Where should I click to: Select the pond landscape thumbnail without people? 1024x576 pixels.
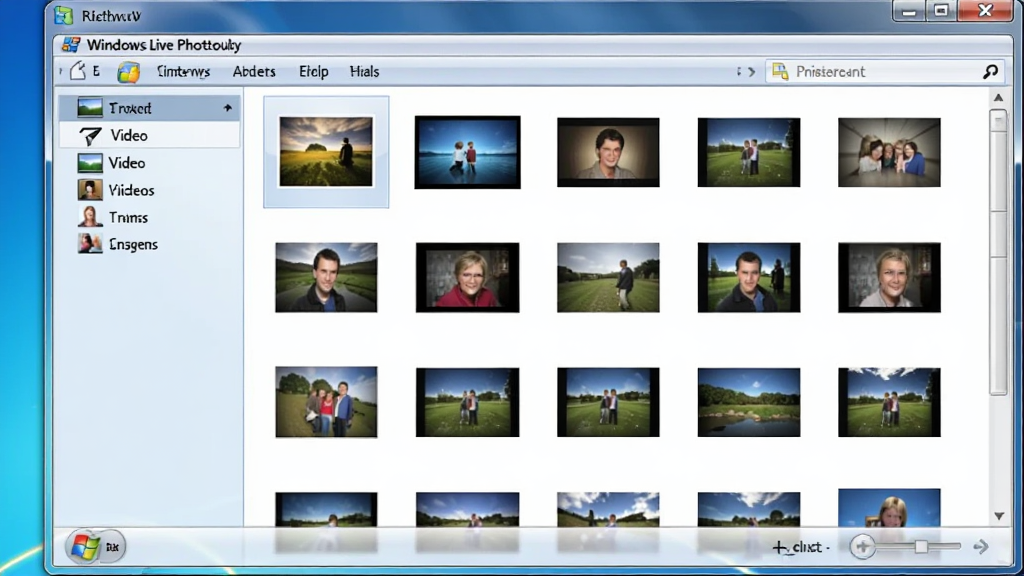pyautogui.click(x=748, y=402)
